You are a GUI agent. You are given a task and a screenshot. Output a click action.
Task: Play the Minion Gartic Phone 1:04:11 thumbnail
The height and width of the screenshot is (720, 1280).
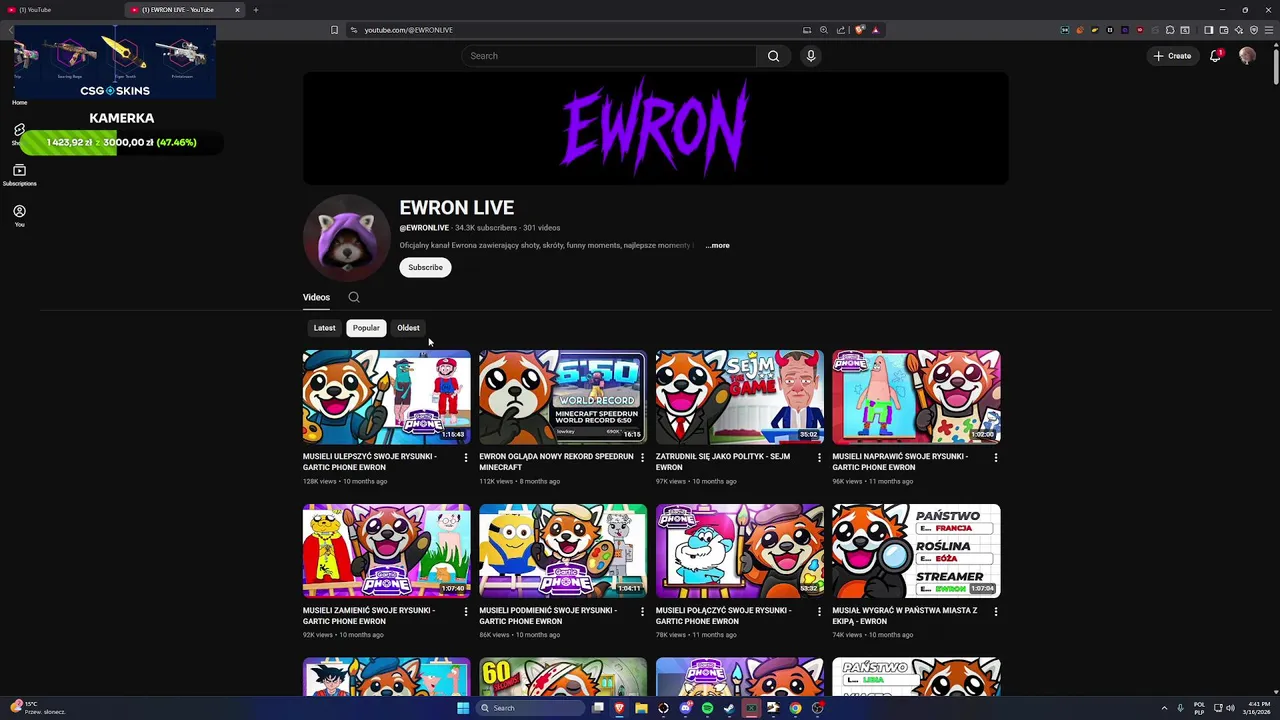[x=563, y=551]
